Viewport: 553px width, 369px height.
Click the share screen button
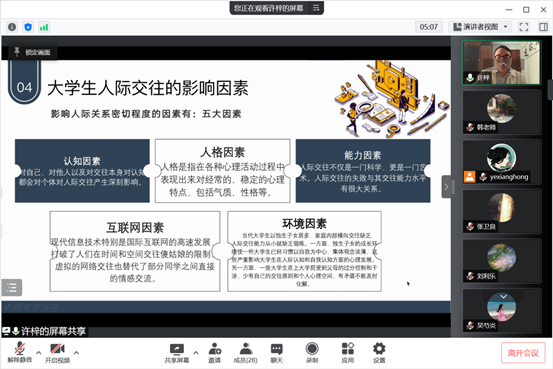[x=177, y=353]
